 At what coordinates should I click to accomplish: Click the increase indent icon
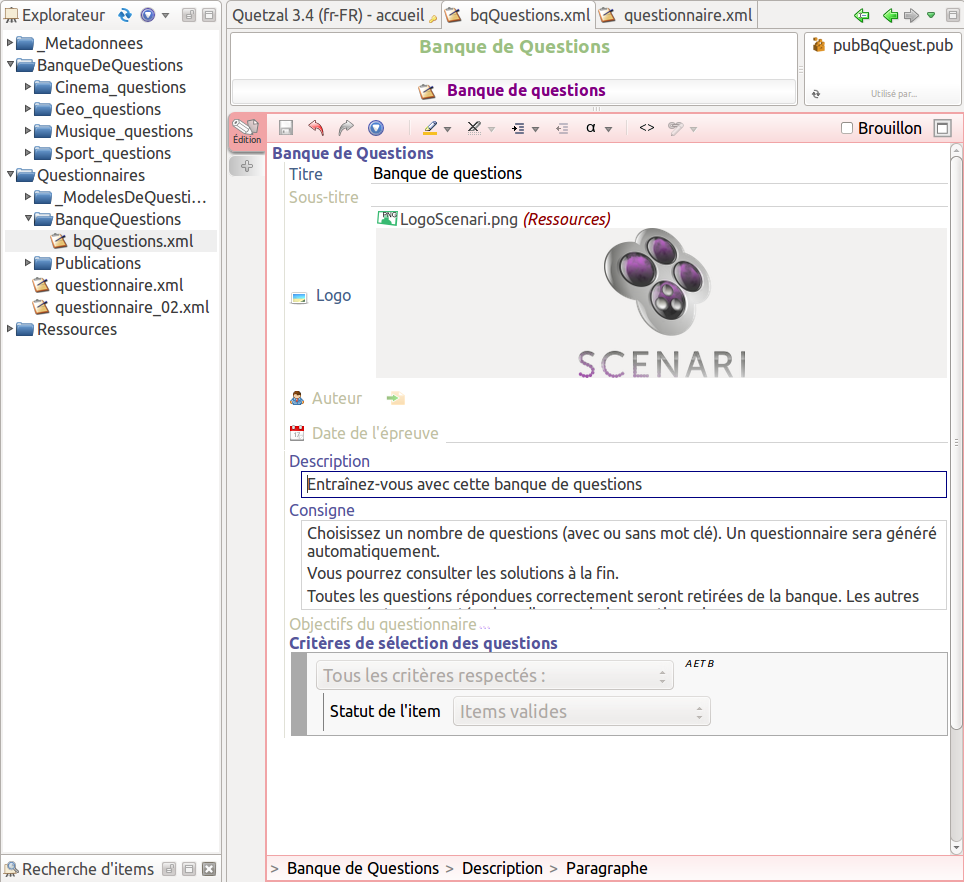[x=518, y=128]
